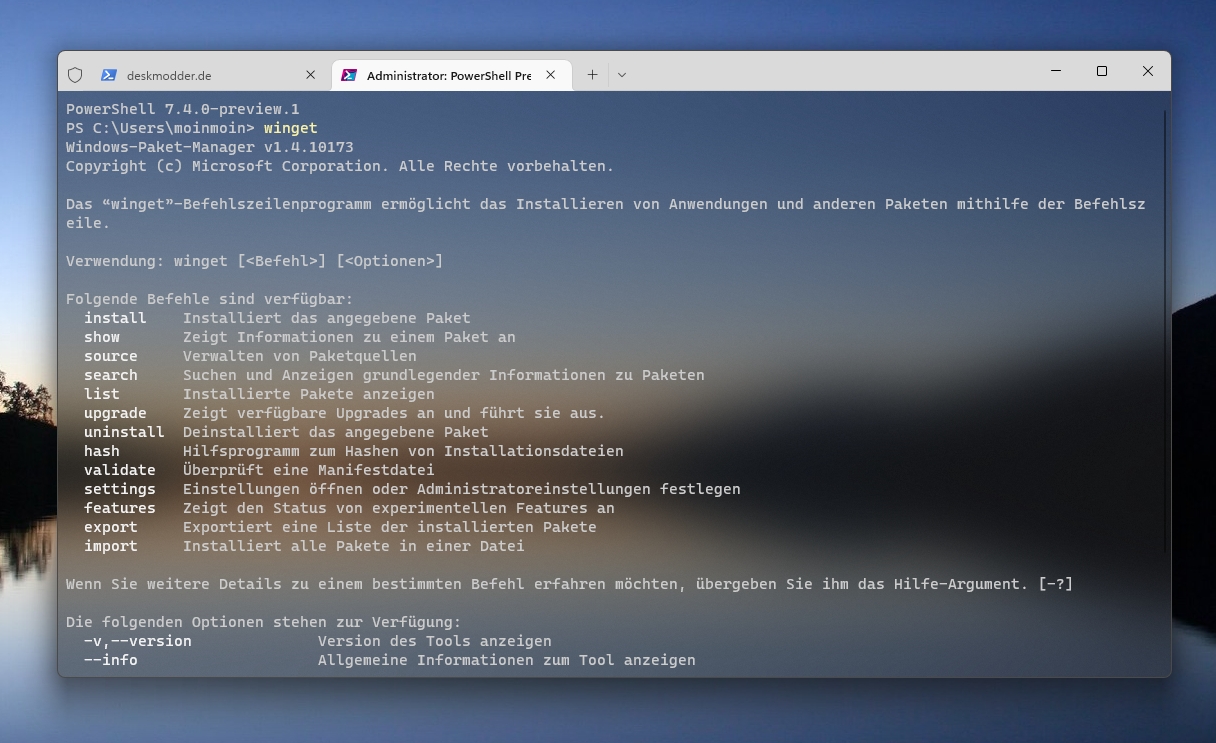1216x743 pixels.
Task: Select the Administrator: PowerShell Pre tab
Action: [x=450, y=75]
